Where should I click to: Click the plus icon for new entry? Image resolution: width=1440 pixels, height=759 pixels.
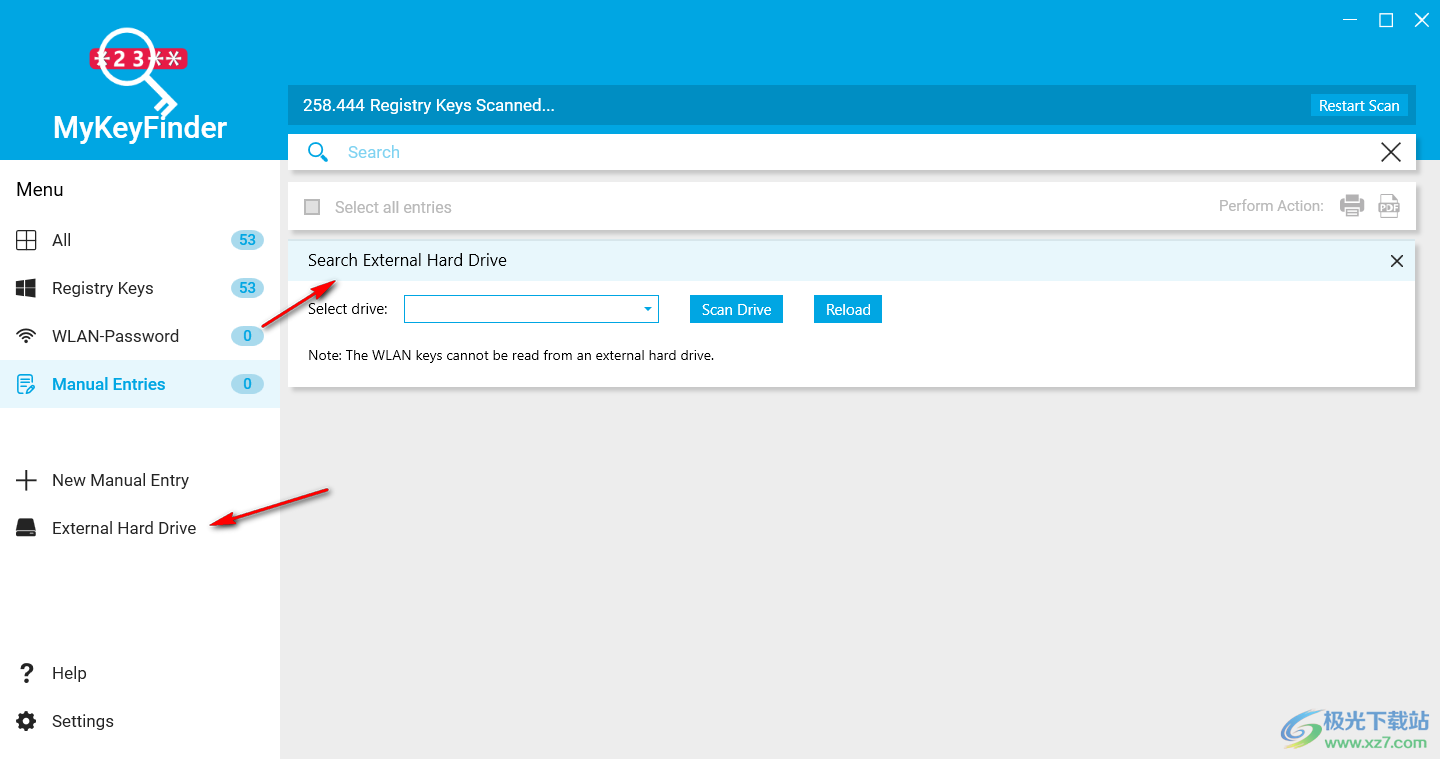click(x=26, y=480)
